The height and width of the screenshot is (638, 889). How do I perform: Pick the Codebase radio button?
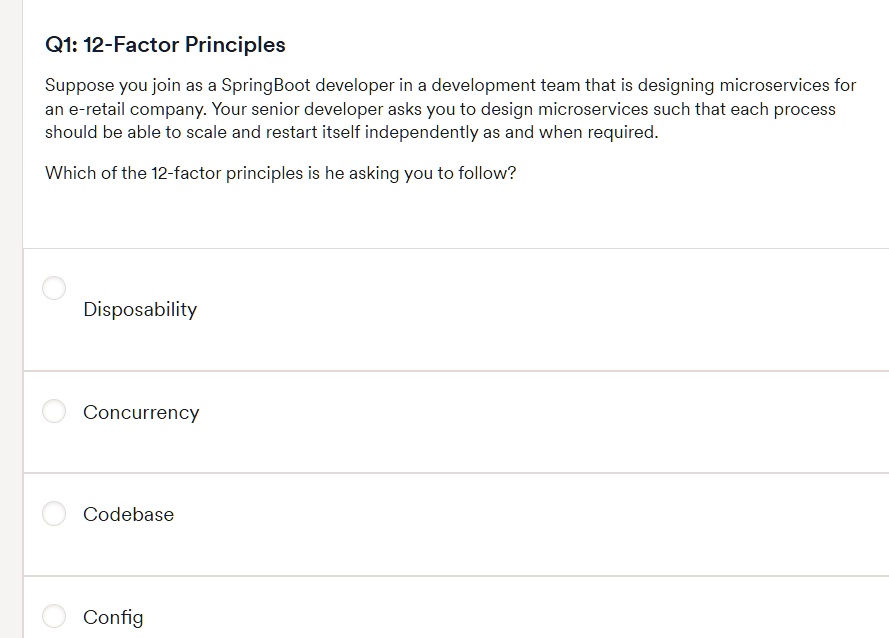[54, 513]
